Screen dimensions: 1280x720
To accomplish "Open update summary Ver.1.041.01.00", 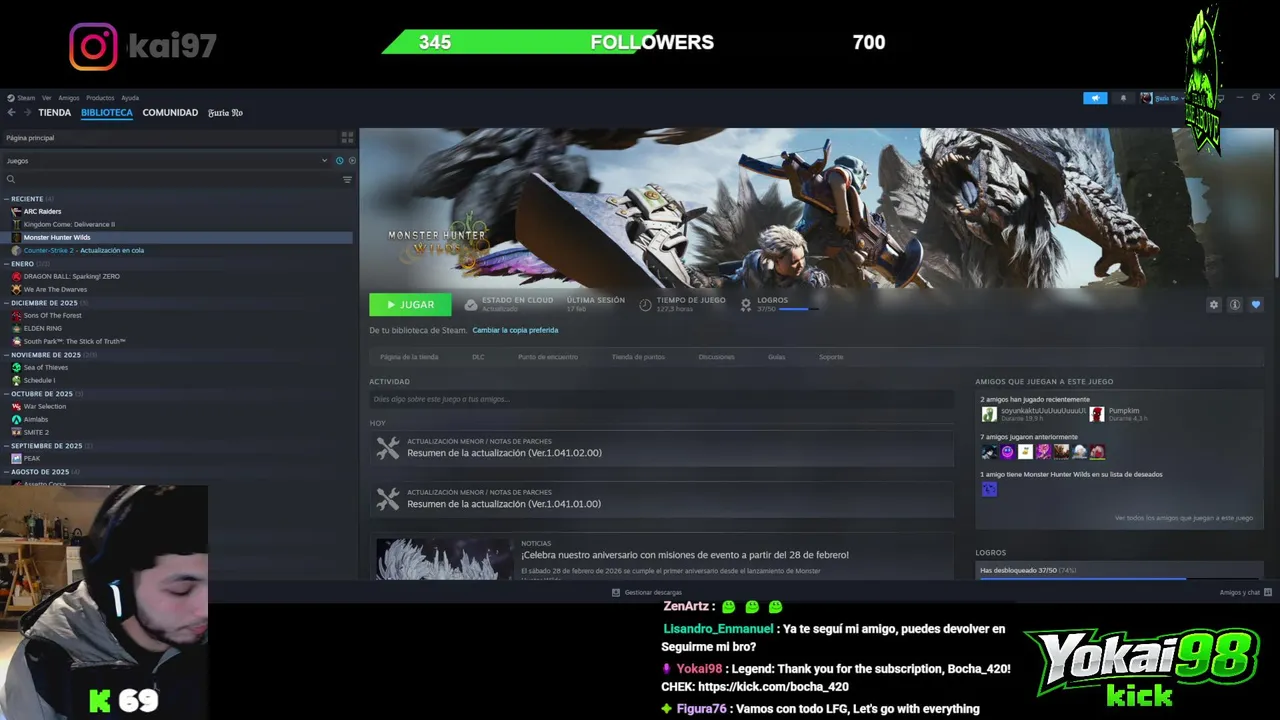I will [661, 499].
